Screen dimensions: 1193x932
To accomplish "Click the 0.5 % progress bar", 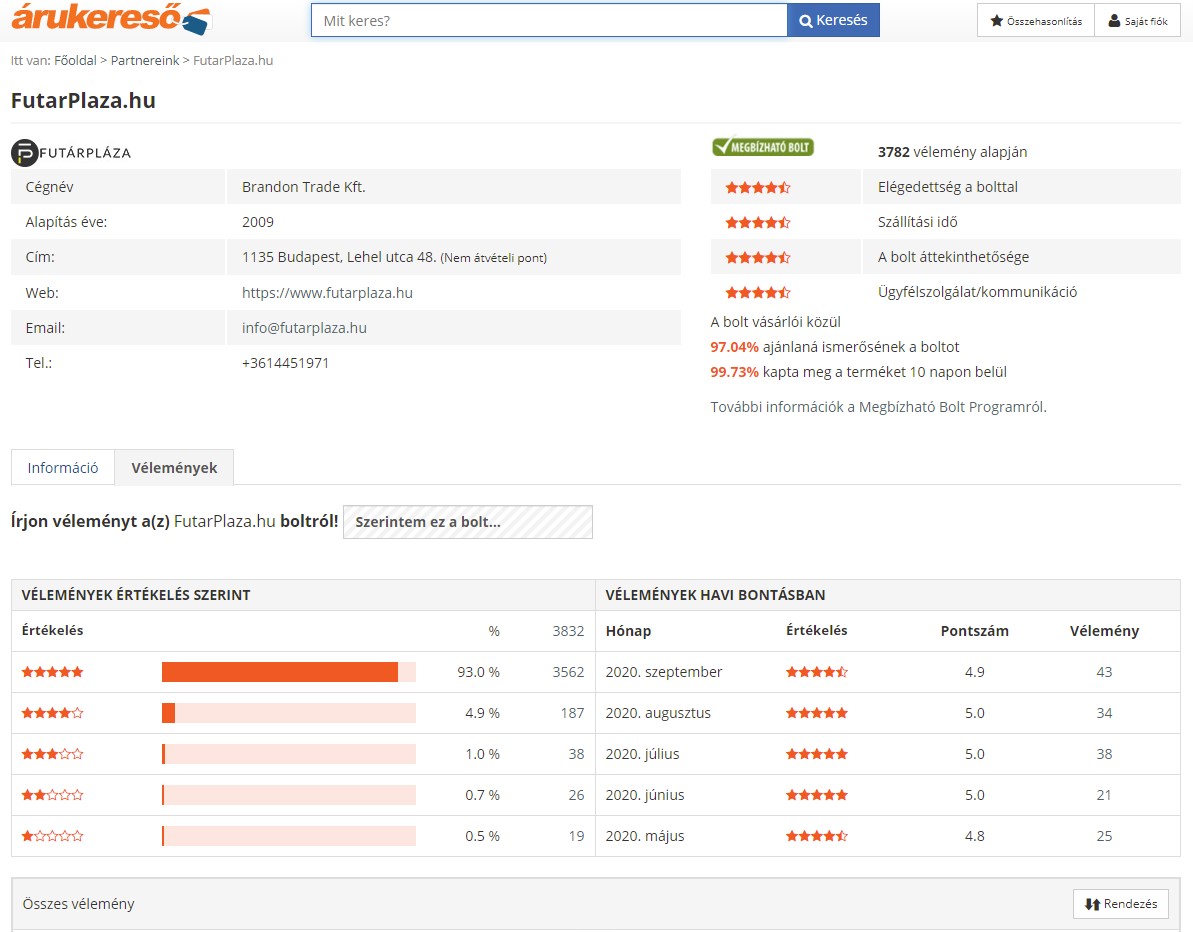I will pyautogui.click(x=289, y=836).
